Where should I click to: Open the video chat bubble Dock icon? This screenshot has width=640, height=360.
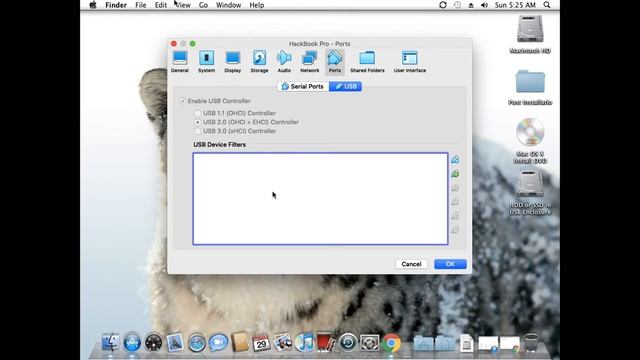point(218,342)
